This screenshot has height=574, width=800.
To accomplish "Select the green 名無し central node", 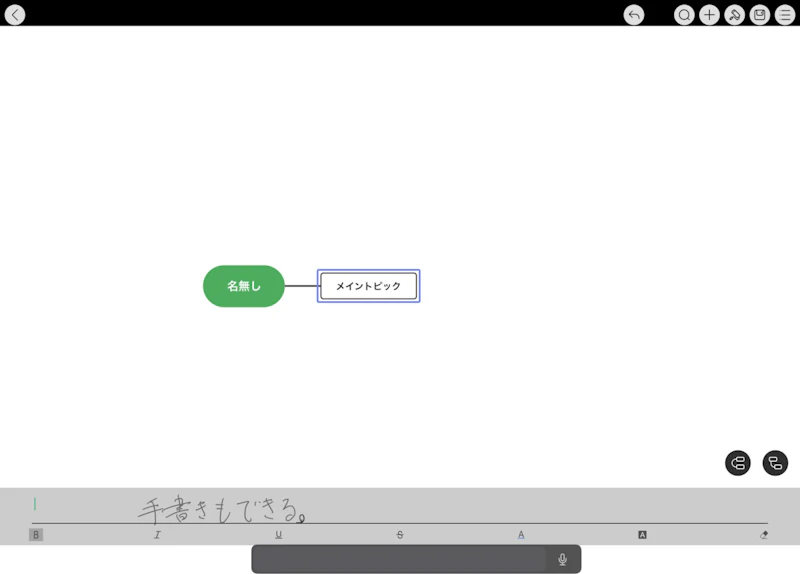I will [x=244, y=286].
